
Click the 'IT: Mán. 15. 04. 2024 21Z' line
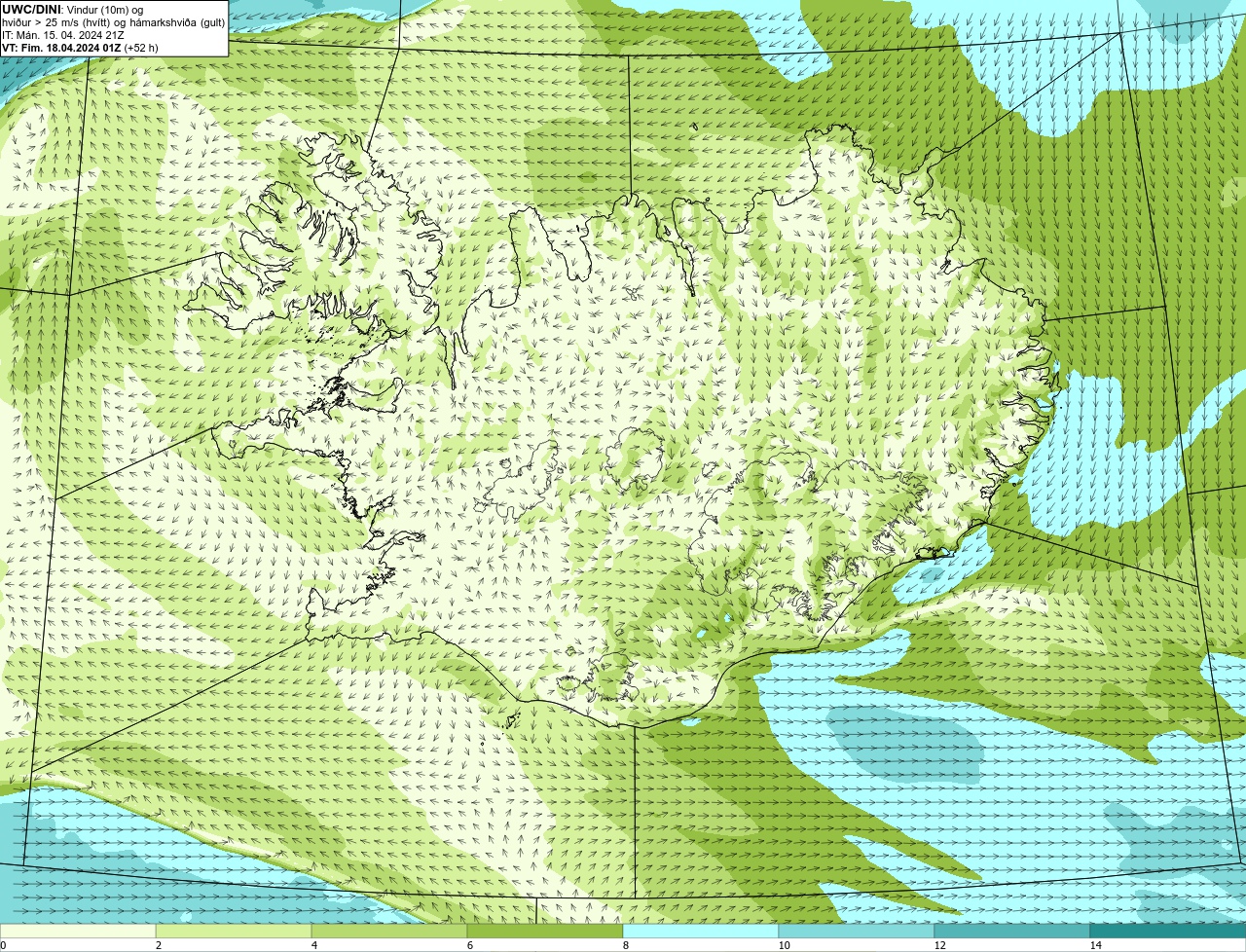click(62, 35)
